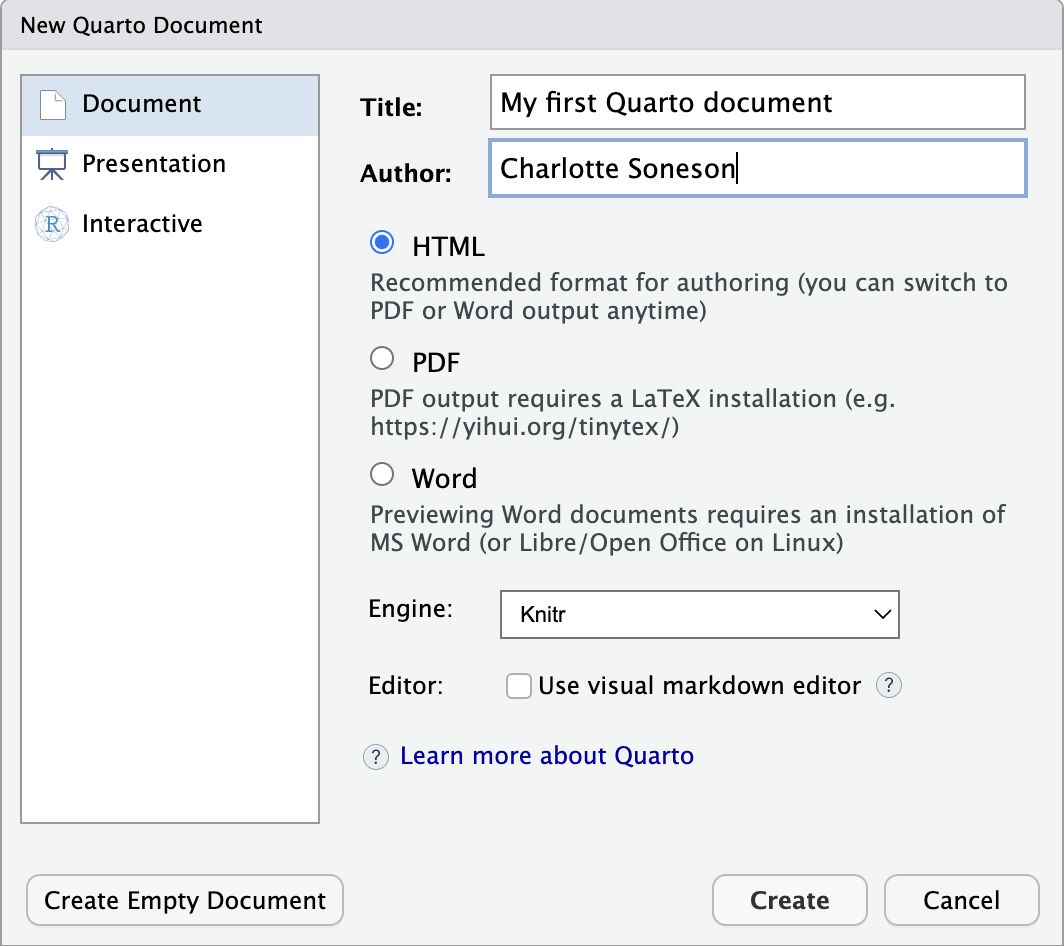Click the Presentation easel icon
Image resolution: width=1064 pixels, height=946 pixels.
click(x=52, y=164)
